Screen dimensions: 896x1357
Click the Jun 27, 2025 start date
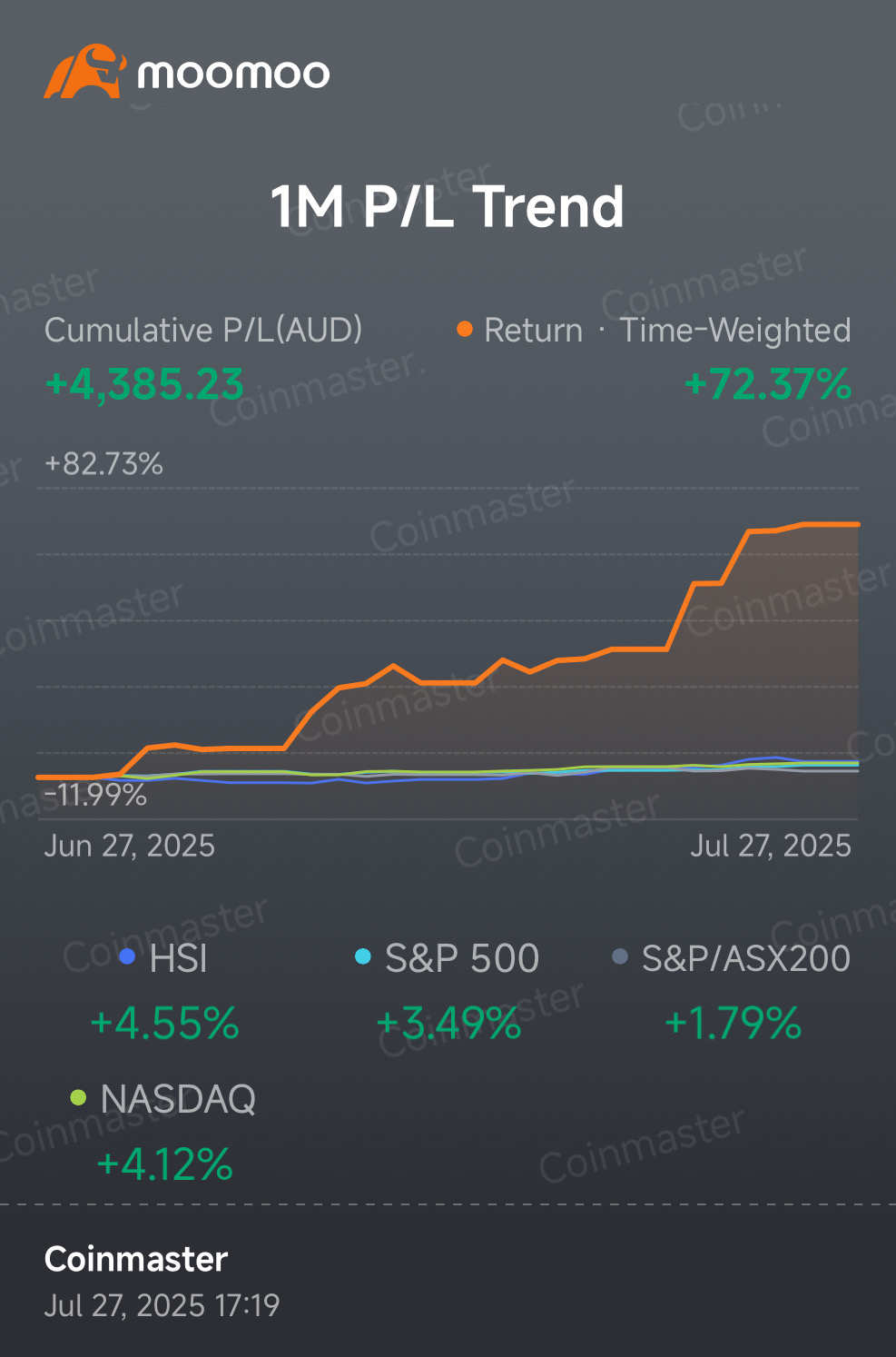click(130, 846)
